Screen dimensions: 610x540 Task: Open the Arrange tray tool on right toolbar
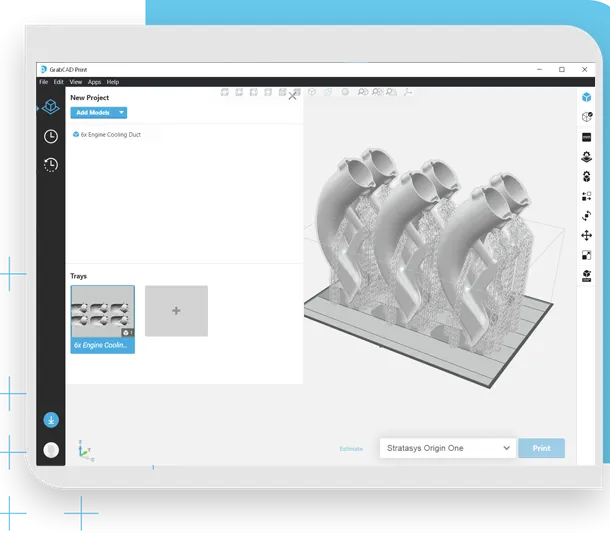tap(587, 196)
